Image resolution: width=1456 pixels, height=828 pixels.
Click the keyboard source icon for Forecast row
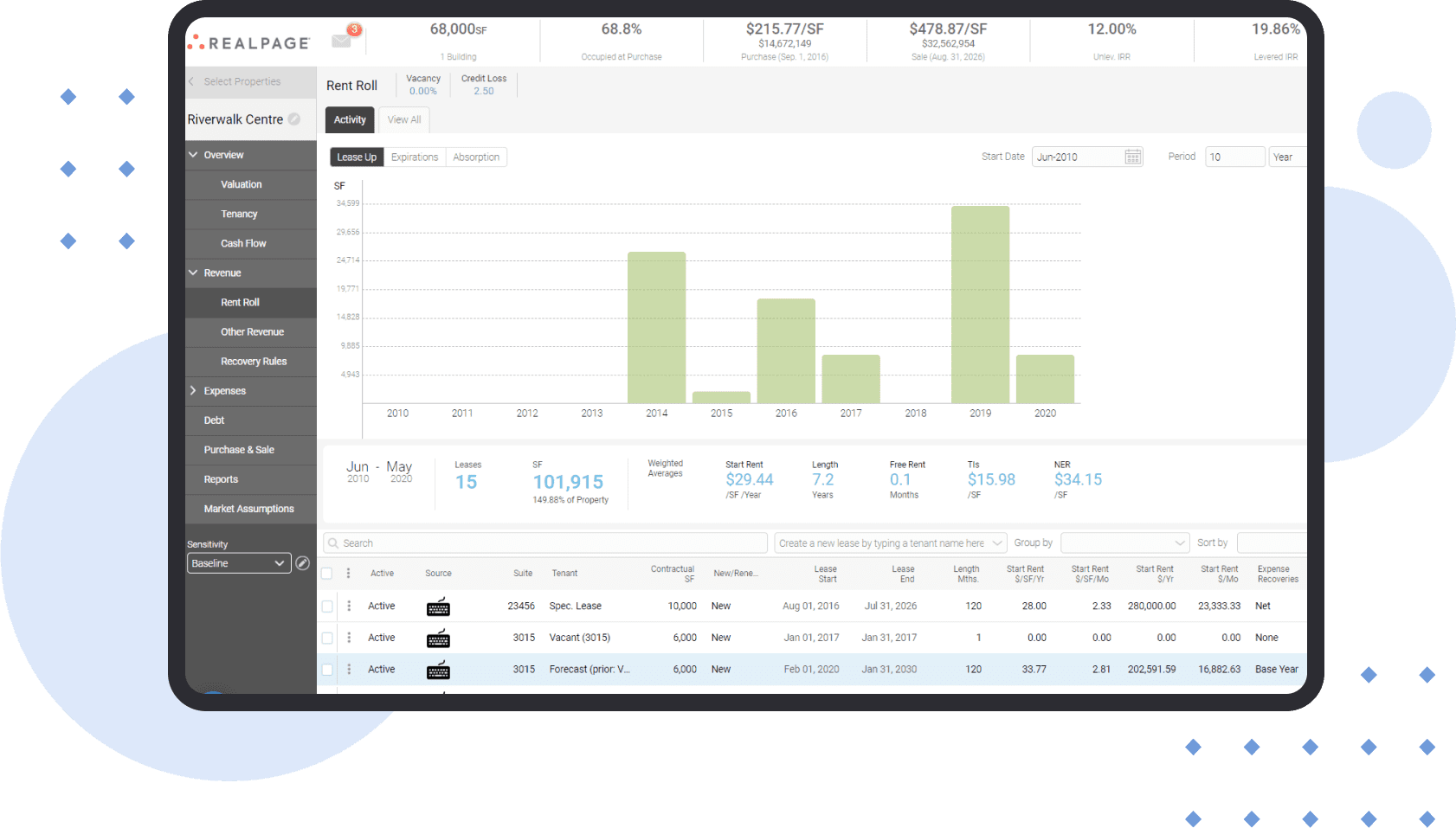pos(438,670)
